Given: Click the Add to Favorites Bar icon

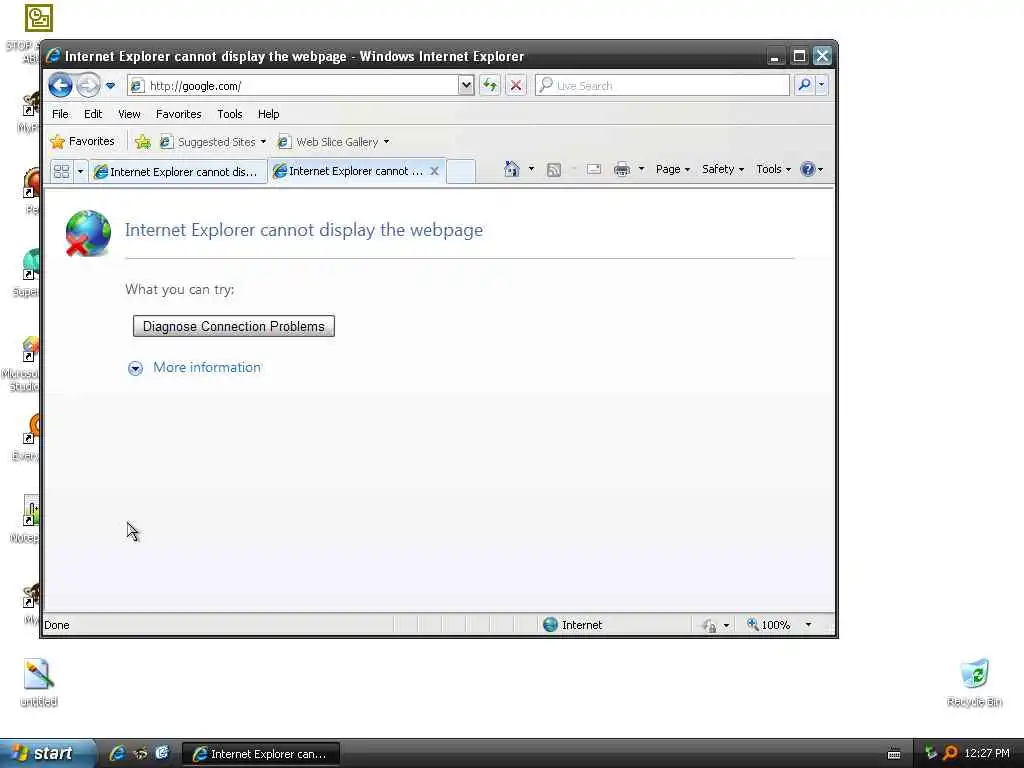Looking at the screenshot, I should pos(142,141).
